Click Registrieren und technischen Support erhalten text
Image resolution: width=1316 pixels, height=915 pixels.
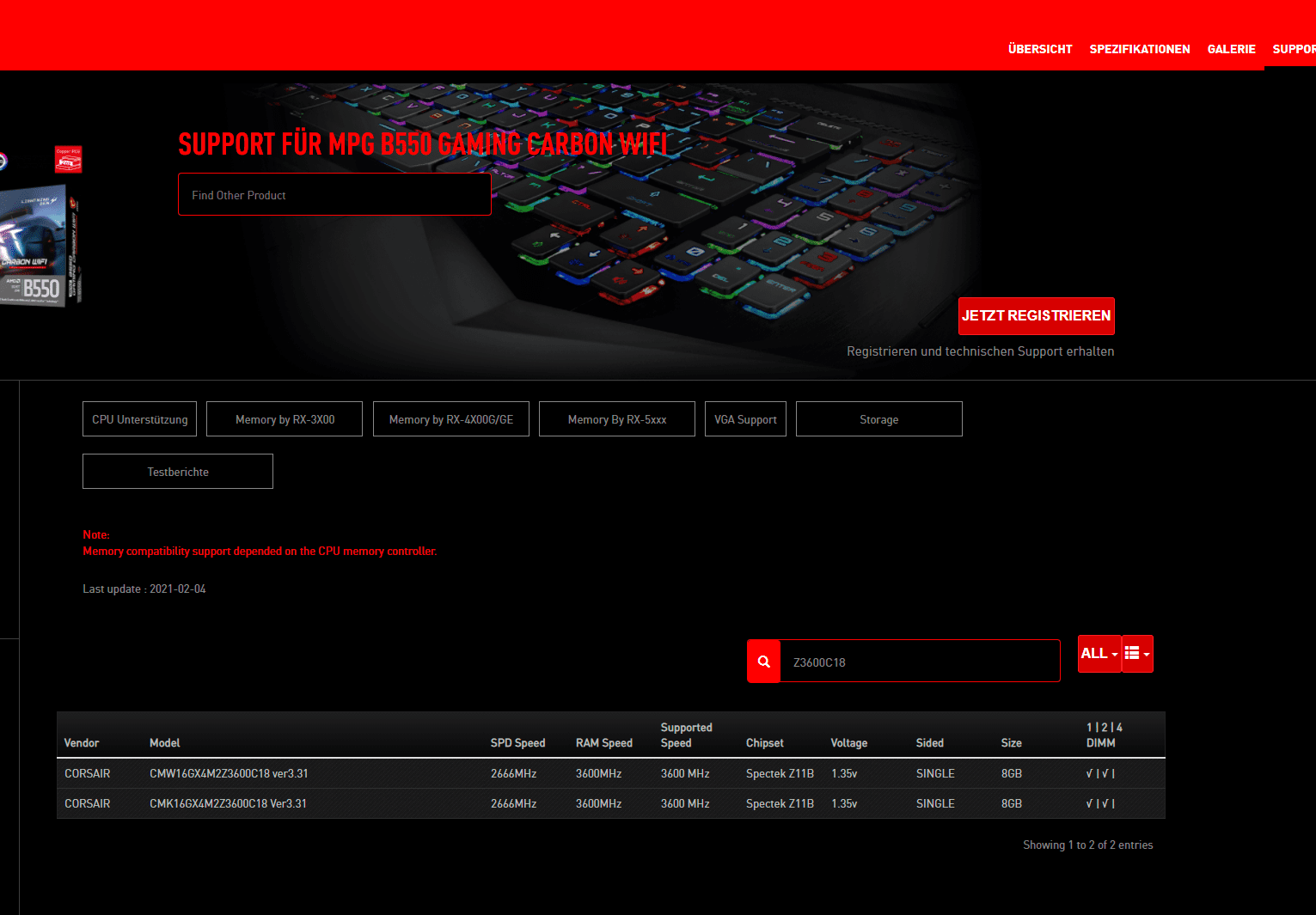(x=981, y=351)
